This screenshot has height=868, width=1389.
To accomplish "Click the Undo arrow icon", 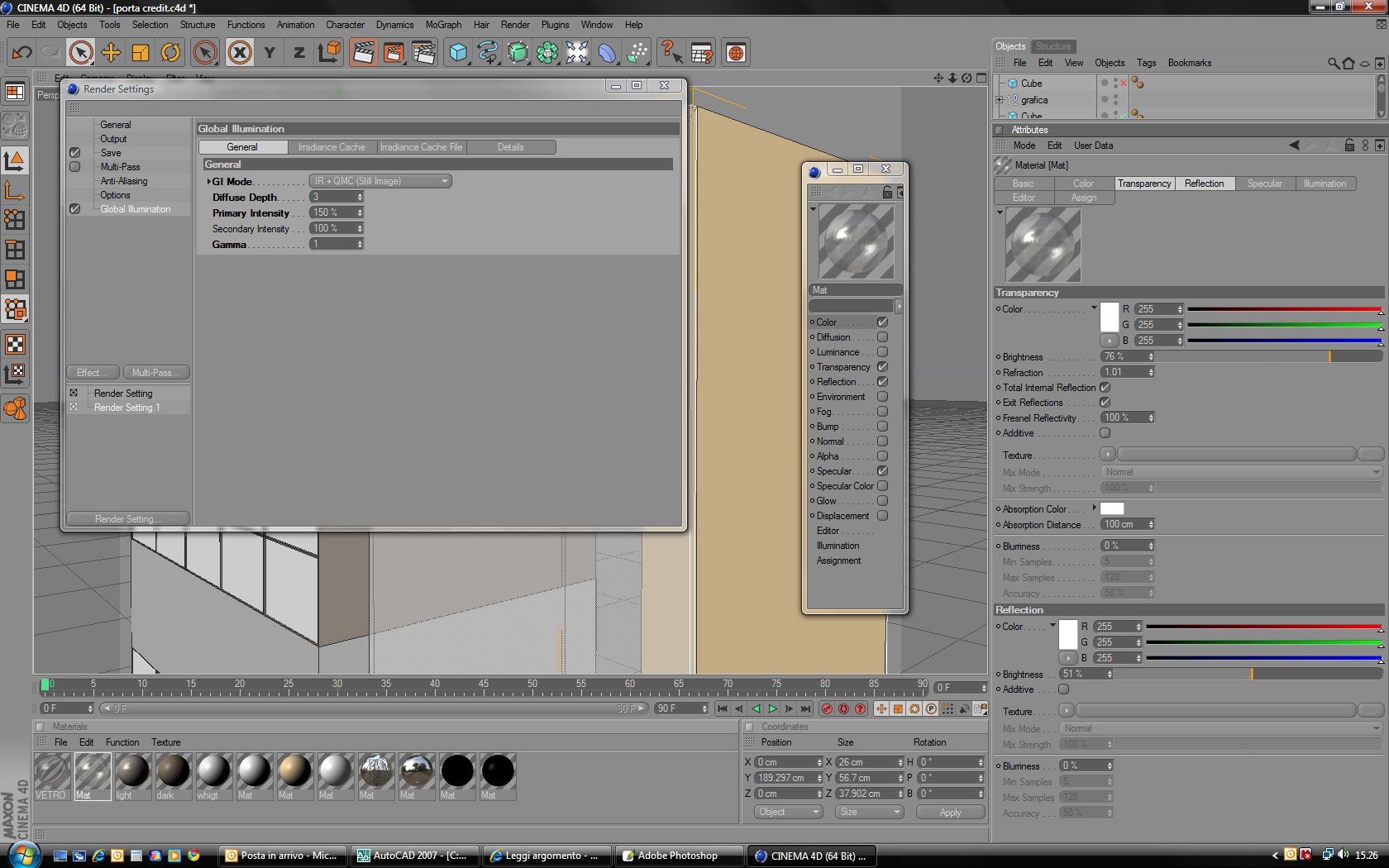I will tap(21, 53).
